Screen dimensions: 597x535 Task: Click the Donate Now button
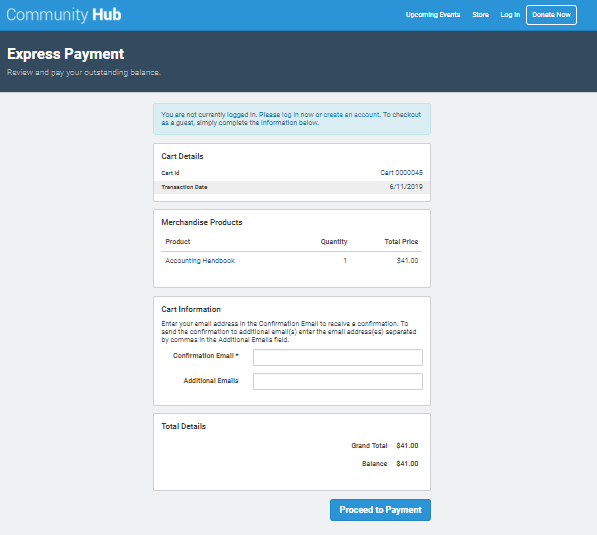coord(551,15)
